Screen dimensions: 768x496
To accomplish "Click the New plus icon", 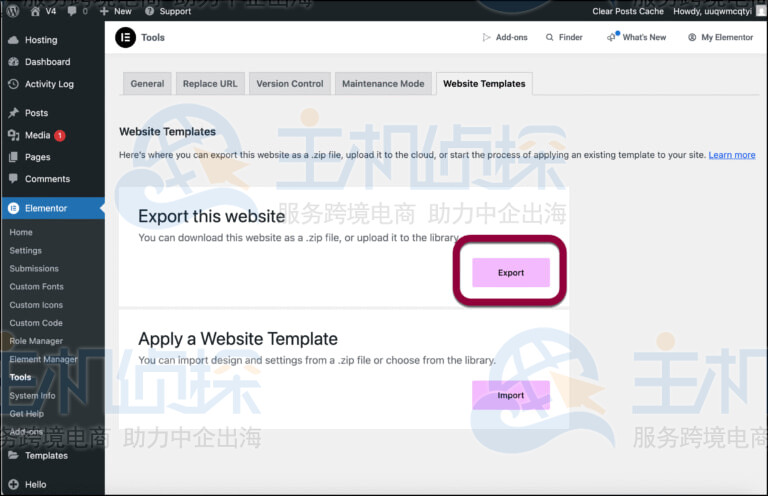I will click(x=104, y=11).
